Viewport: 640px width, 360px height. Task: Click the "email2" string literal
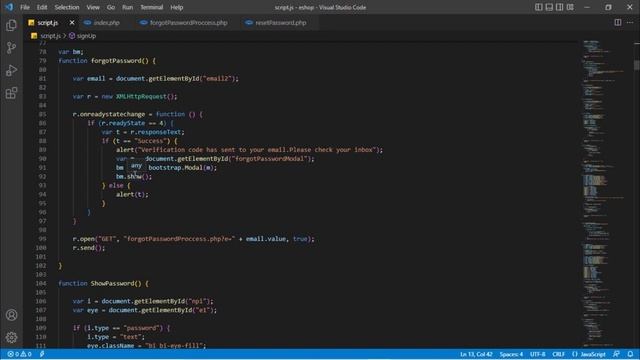216,78
